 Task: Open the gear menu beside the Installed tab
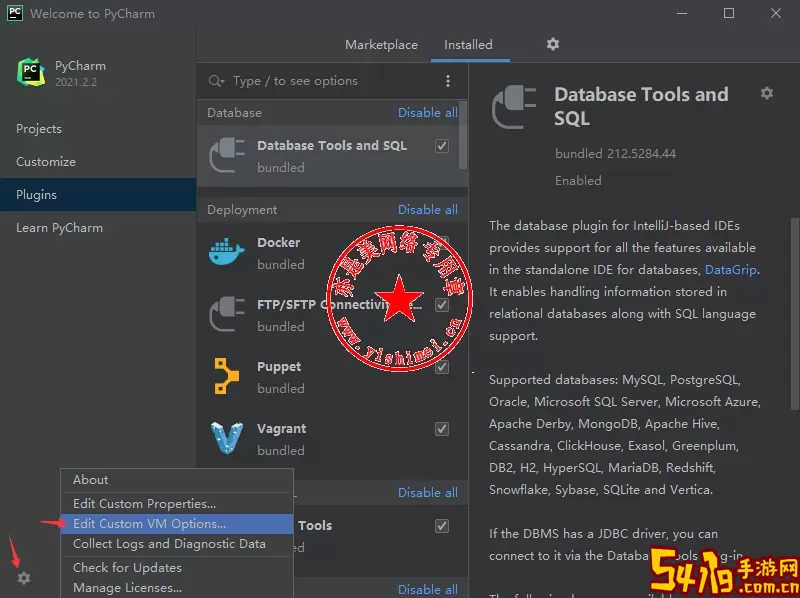[553, 44]
